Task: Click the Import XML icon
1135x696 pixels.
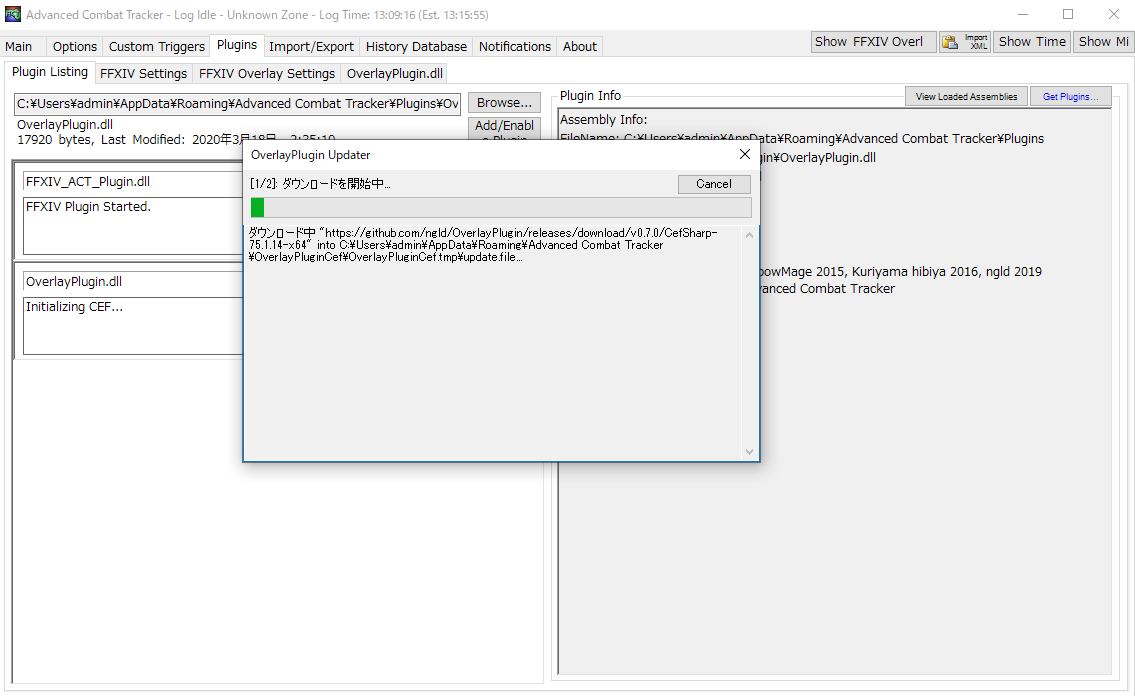Action: [x=976, y=42]
